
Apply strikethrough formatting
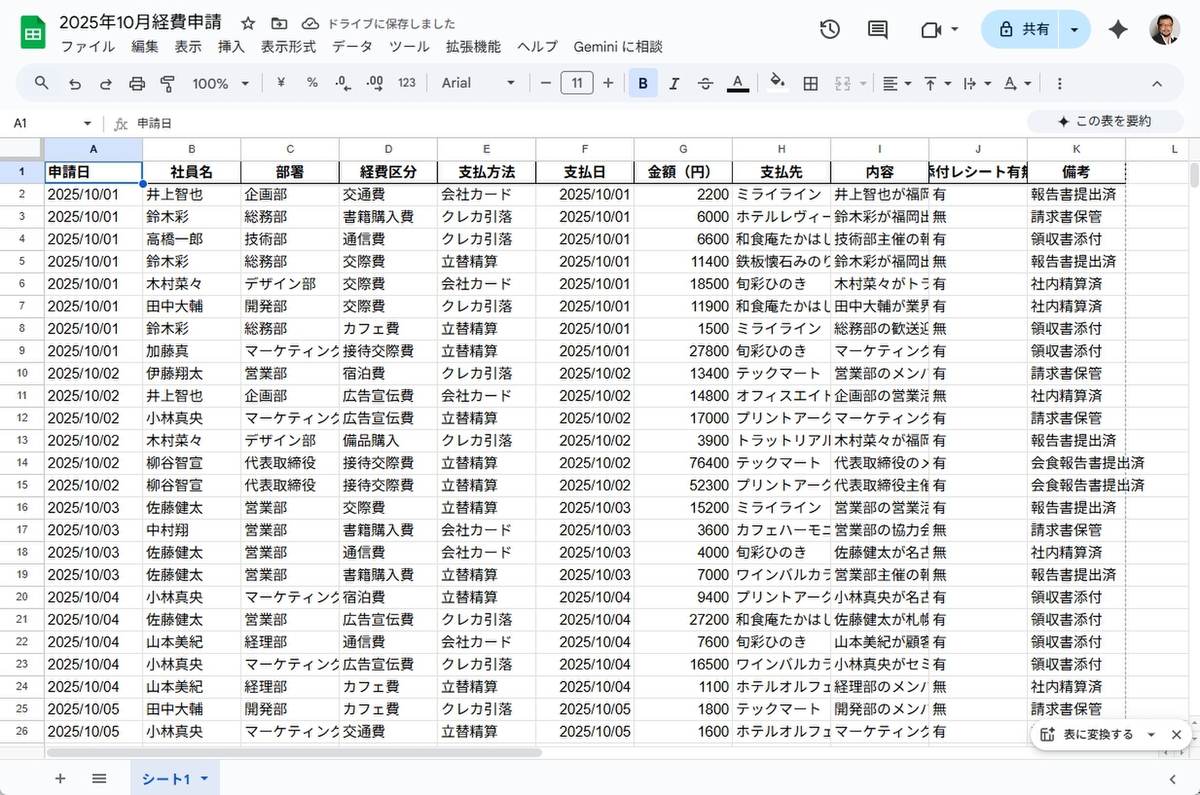(705, 83)
